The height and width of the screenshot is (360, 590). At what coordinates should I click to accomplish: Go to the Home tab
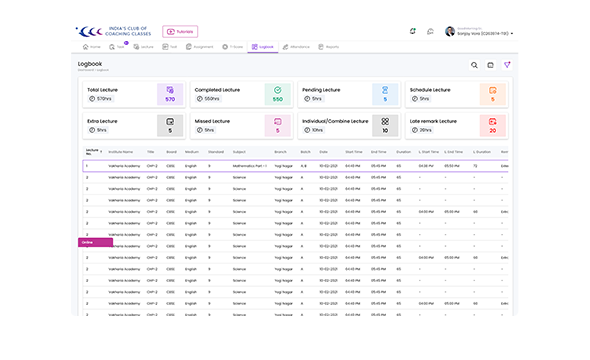pyautogui.click(x=91, y=47)
